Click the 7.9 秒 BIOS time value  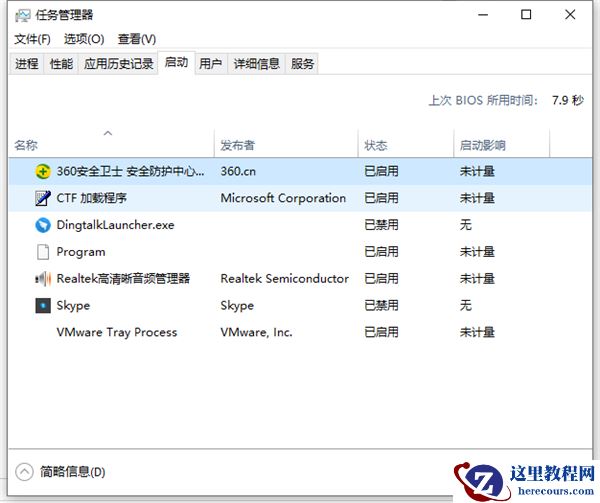[568, 101]
